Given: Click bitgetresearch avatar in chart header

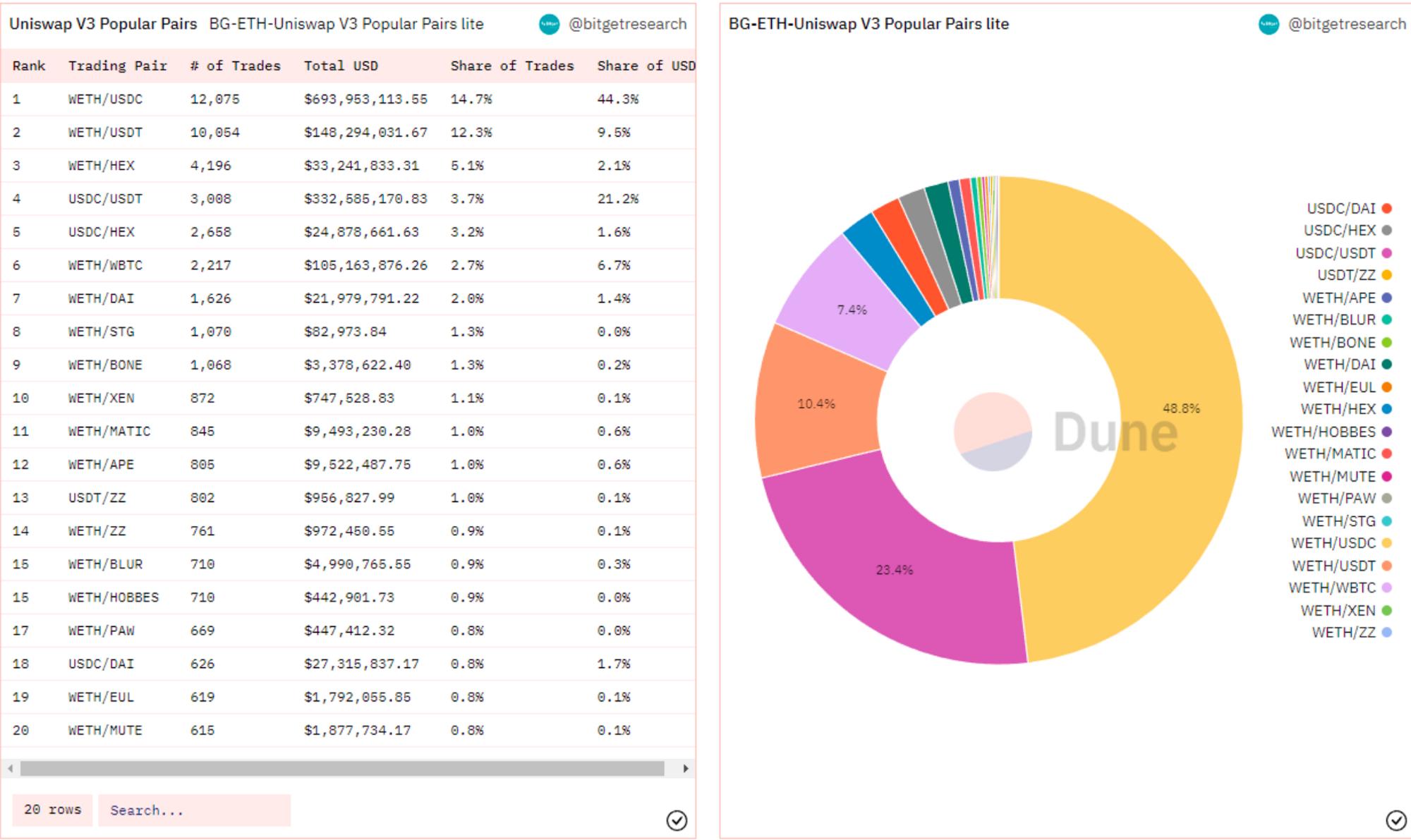Looking at the screenshot, I should (1268, 25).
